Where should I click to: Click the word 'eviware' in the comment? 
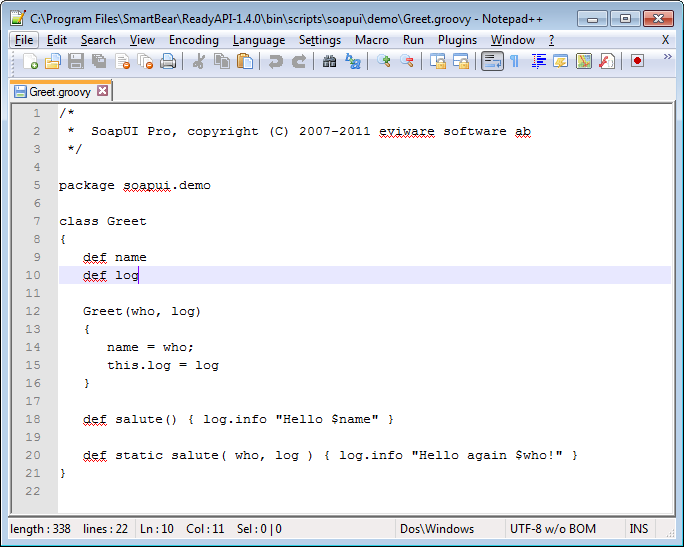click(407, 131)
